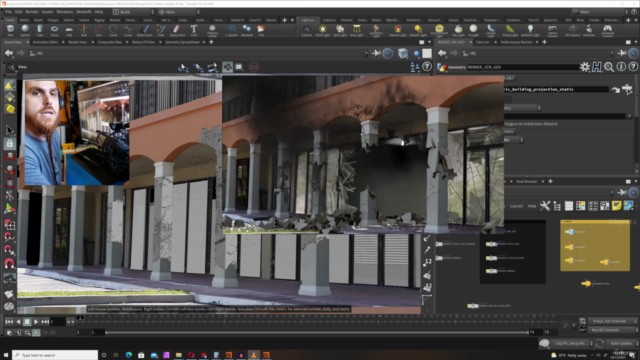The image size is (640, 360).
Task: Jump to the first frame button
Action: pos(9,322)
